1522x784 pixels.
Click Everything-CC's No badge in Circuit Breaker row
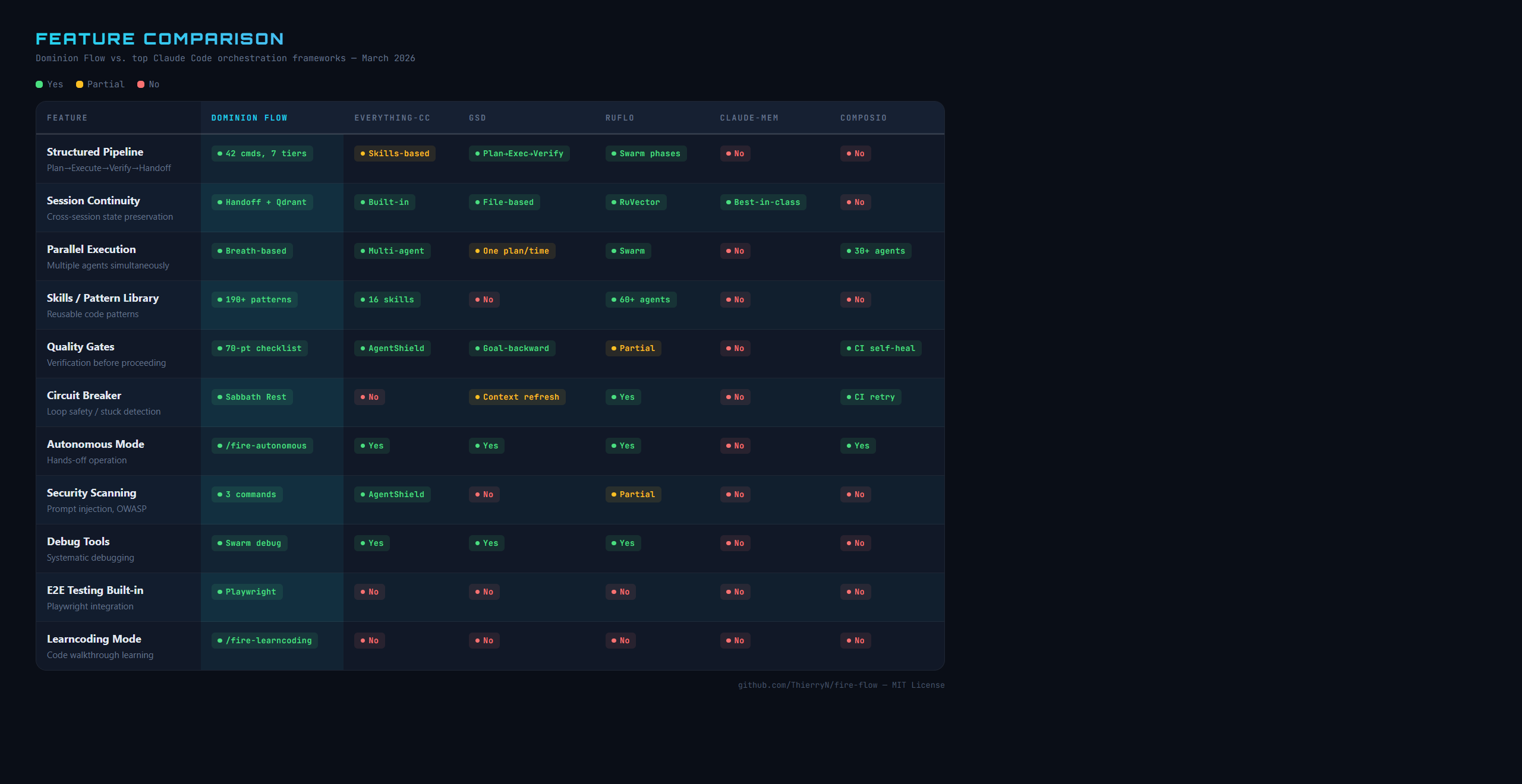[370, 397]
